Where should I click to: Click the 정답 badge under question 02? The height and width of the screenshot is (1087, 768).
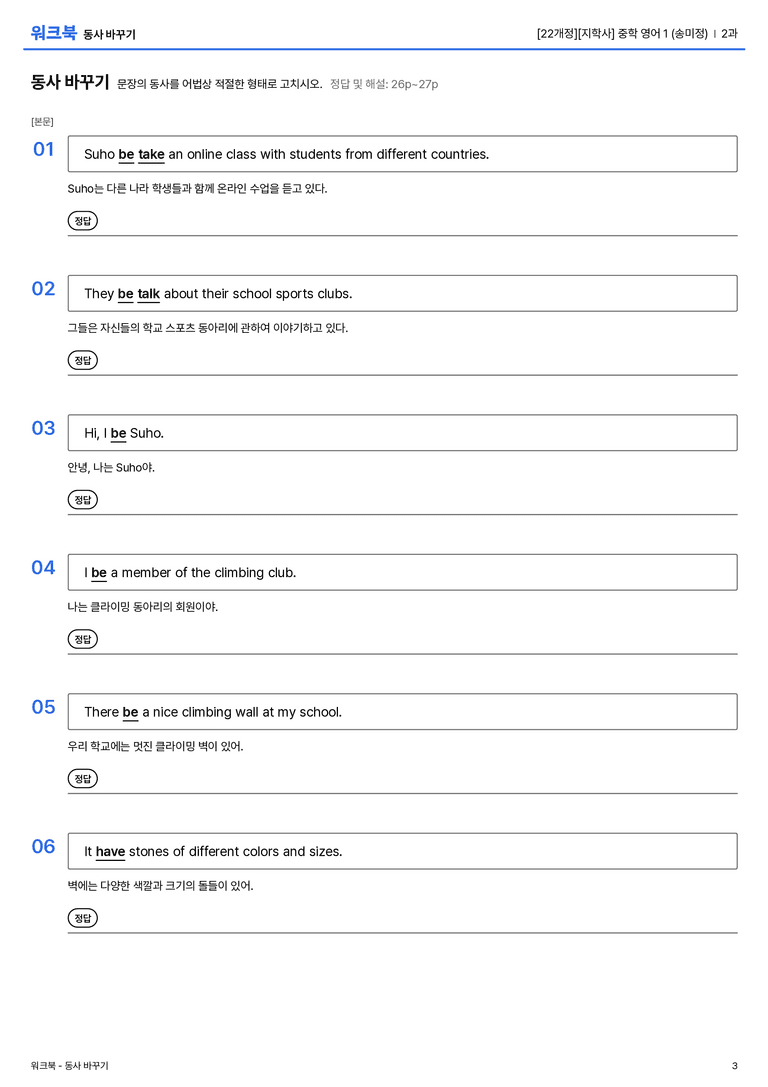(82, 360)
